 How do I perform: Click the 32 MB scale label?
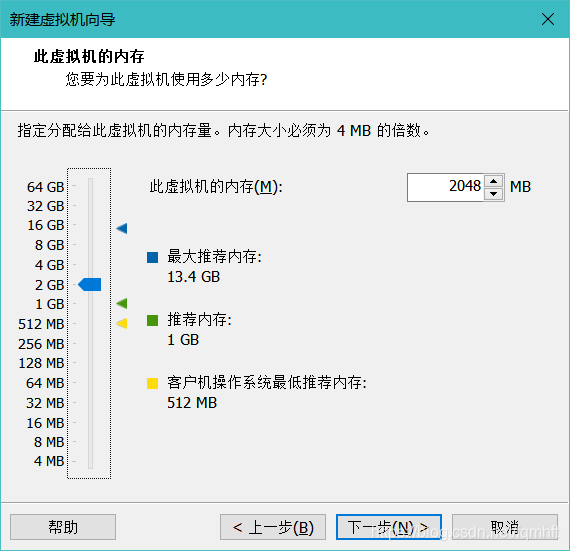pos(45,403)
